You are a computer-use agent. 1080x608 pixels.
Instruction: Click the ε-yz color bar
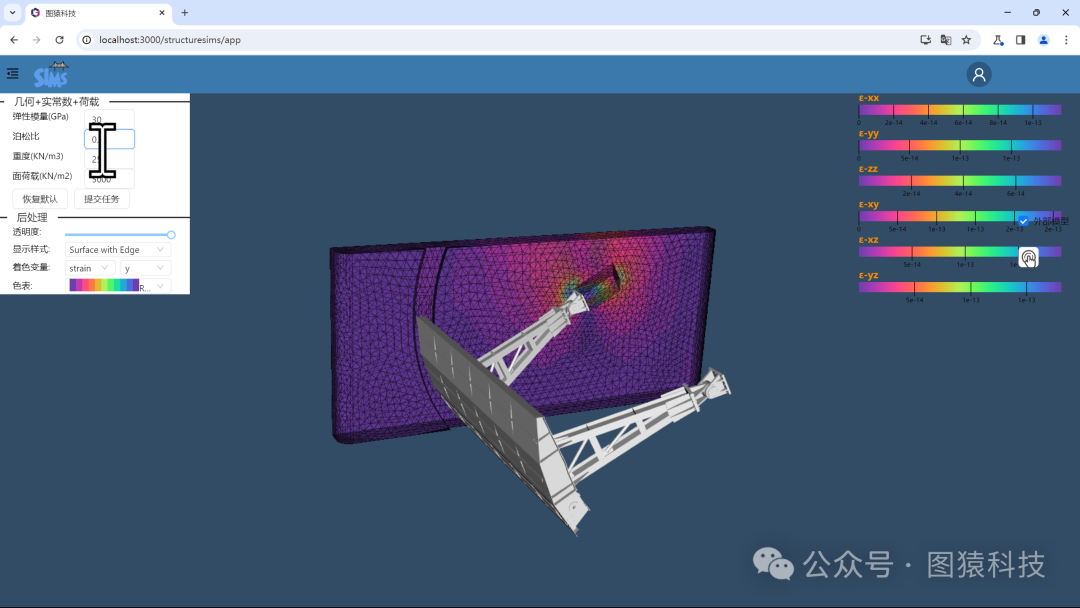(x=959, y=287)
